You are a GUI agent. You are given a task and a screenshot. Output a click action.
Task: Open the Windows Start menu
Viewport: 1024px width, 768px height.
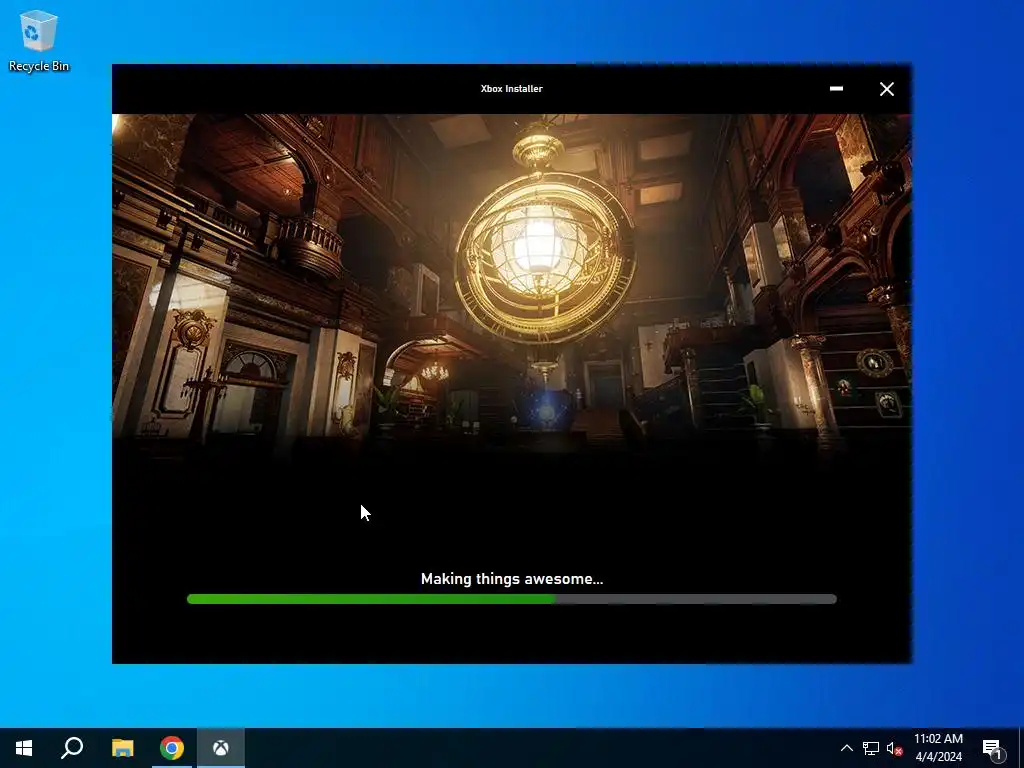click(24, 748)
